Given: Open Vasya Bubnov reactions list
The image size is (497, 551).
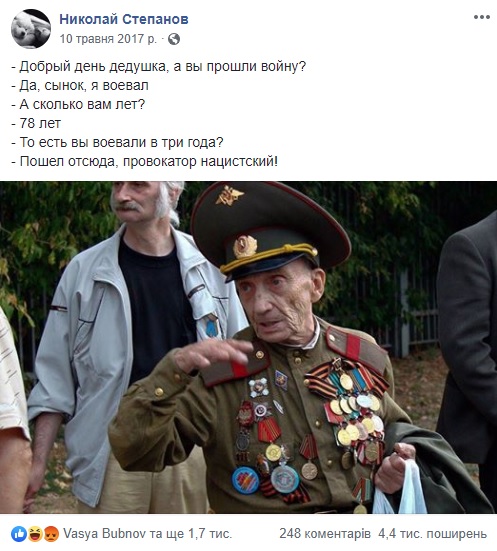Looking at the screenshot, I should (x=147, y=534).
